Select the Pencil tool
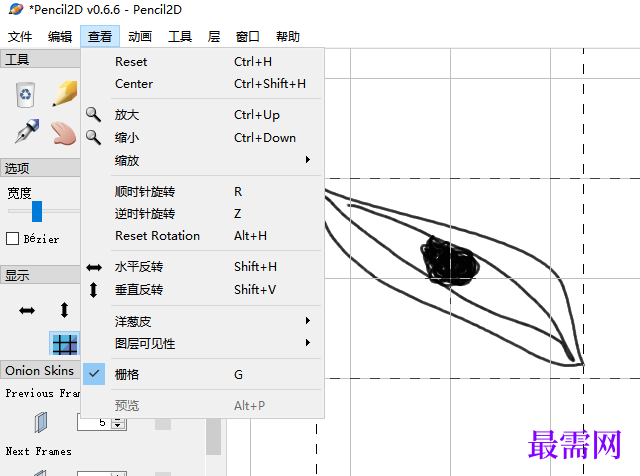The width and height of the screenshot is (640, 476). pyautogui.click(x=65, y=93)
